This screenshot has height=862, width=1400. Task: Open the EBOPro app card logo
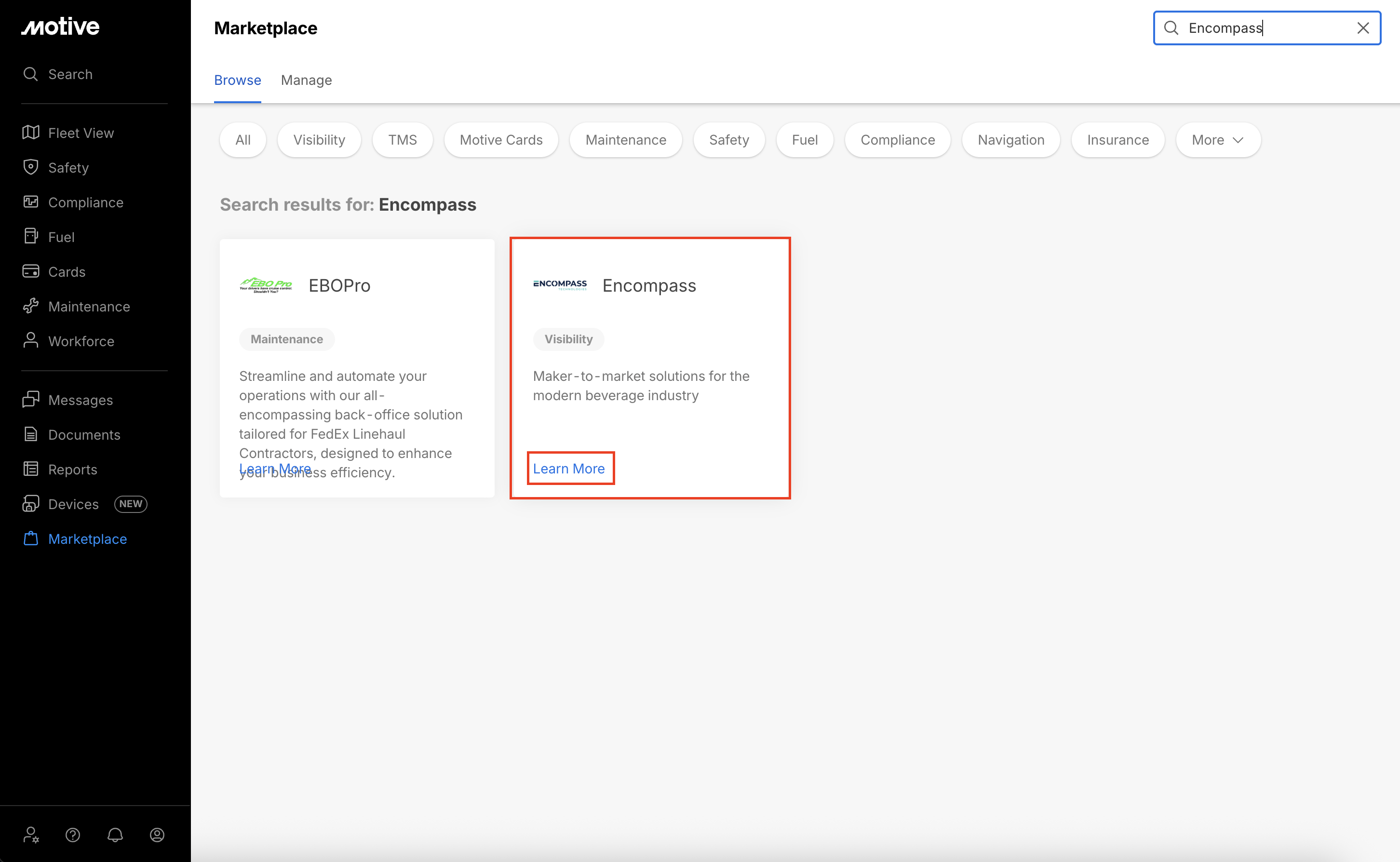pyautogui.click(x=266, y=285)
